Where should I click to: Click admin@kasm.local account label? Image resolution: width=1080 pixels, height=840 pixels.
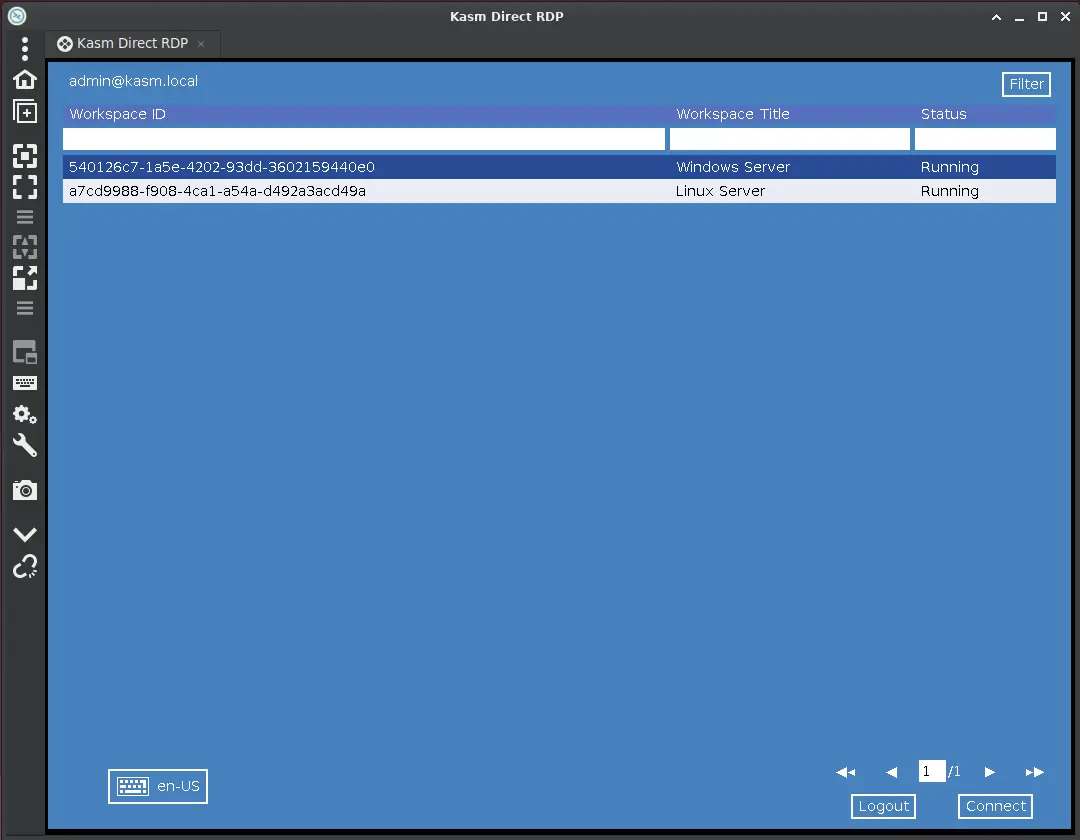(x=133, y=81)
